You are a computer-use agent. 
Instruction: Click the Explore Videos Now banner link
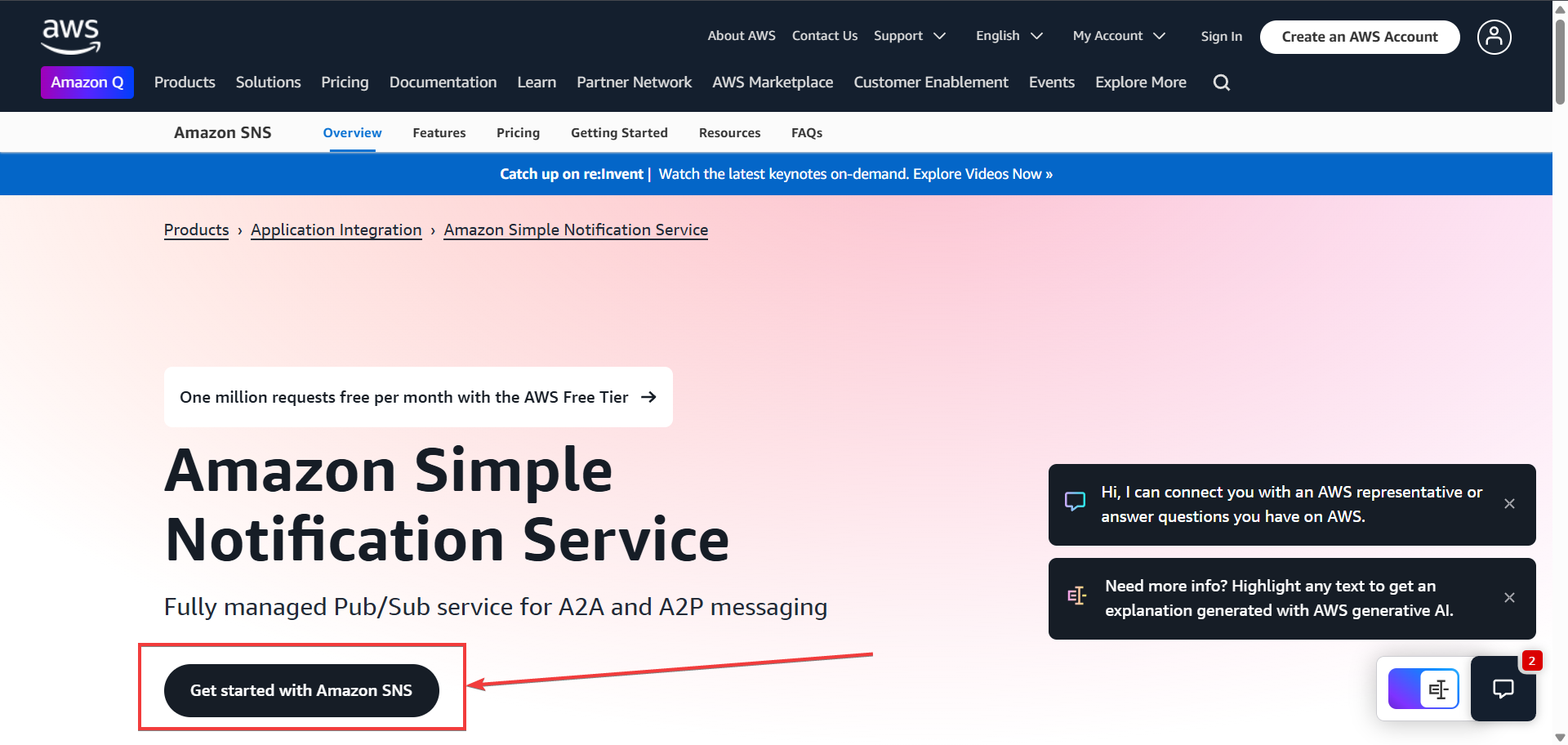(982, 174)
